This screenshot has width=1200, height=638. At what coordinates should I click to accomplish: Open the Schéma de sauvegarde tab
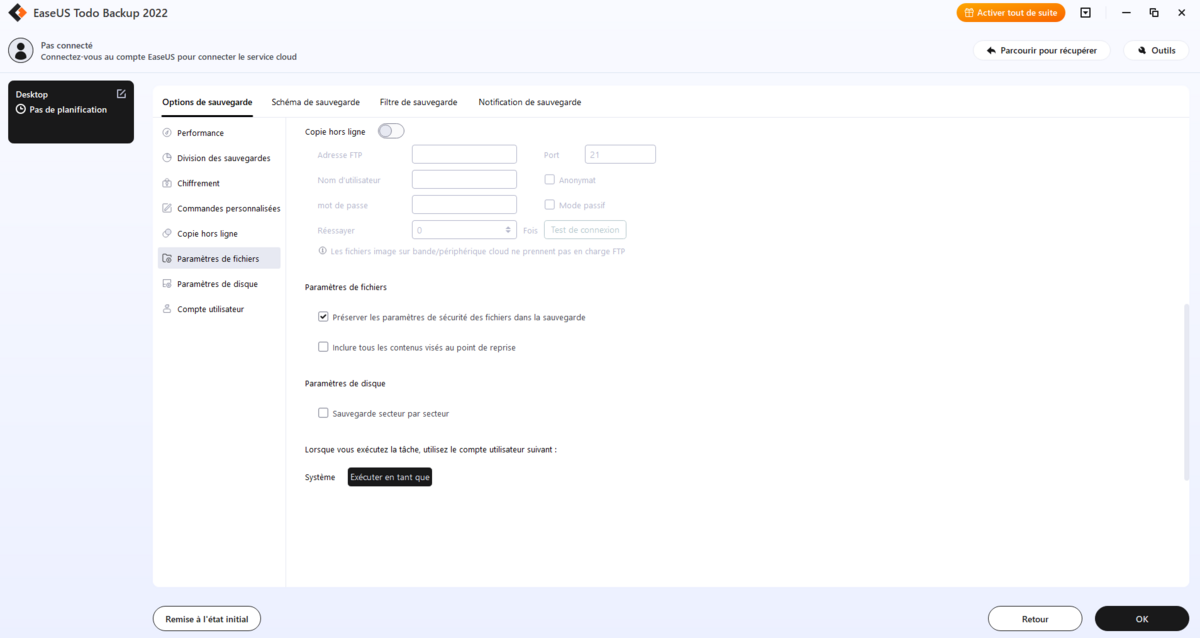click(x=316, y=102)
